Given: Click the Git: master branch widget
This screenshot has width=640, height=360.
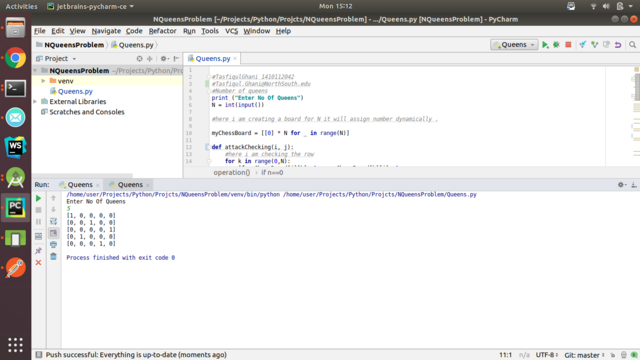Looking at the screenshot, I should pos(584,355).
